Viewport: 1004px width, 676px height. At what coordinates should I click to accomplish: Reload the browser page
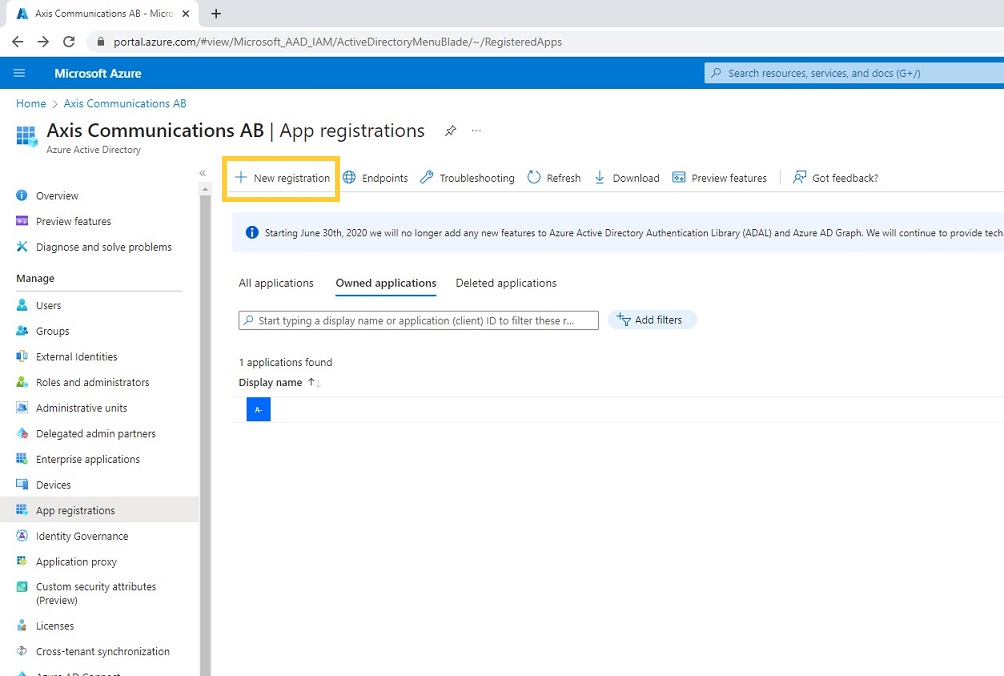69,42
